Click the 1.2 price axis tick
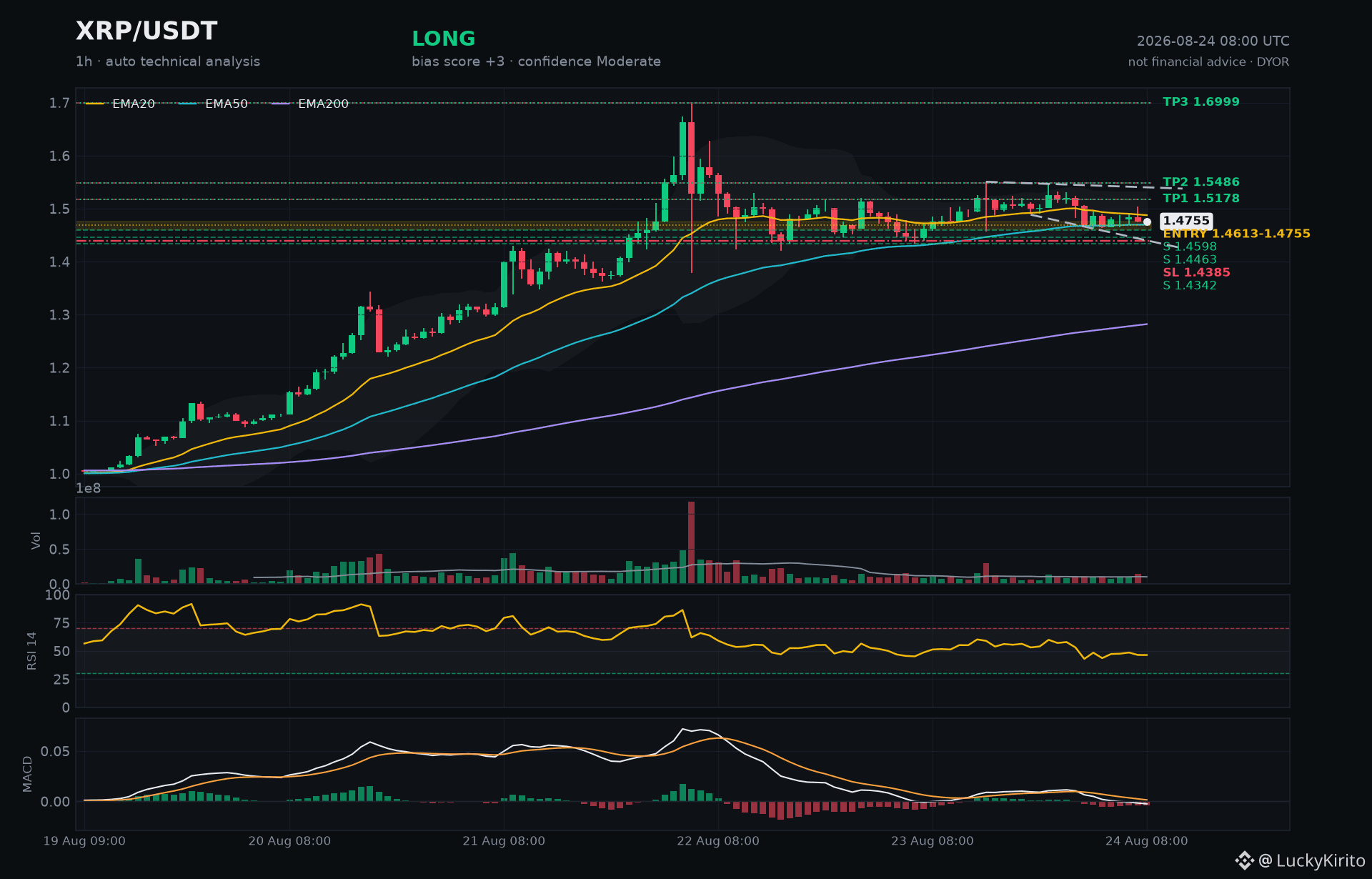Image resolution: width=1372 pixels, height=879 pixels. click(59, 368)
